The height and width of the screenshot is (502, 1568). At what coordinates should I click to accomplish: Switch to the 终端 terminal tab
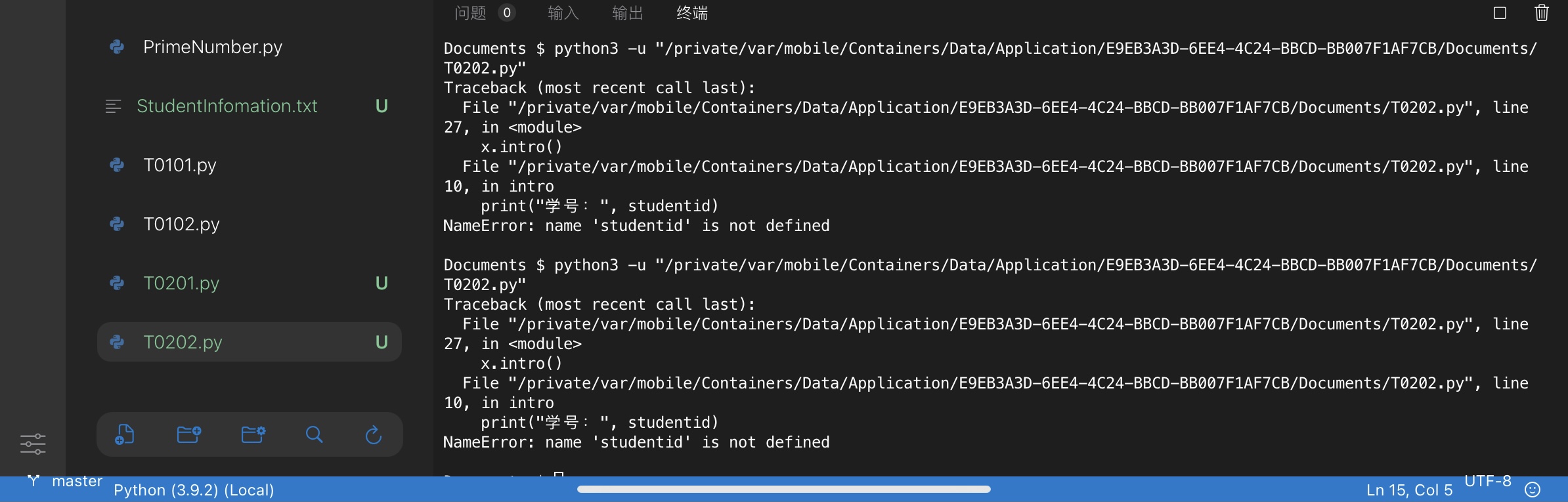692,13
